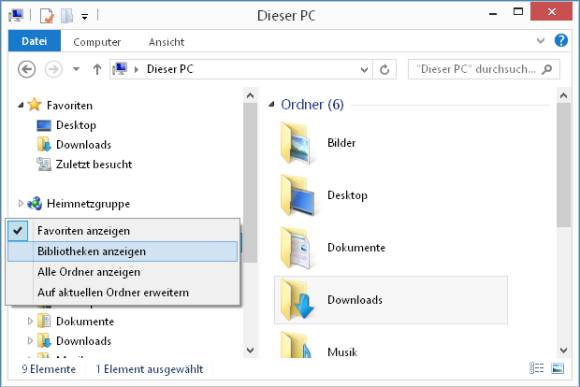The width and height of the screenshot is (580, 387).
Task: Open Zuletzt besucht in Favoriten
Action: pos(85,164)
